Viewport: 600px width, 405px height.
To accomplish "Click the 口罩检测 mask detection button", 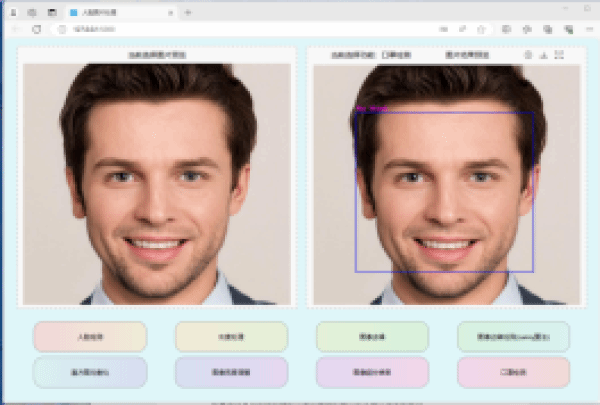I will [513, 372].
